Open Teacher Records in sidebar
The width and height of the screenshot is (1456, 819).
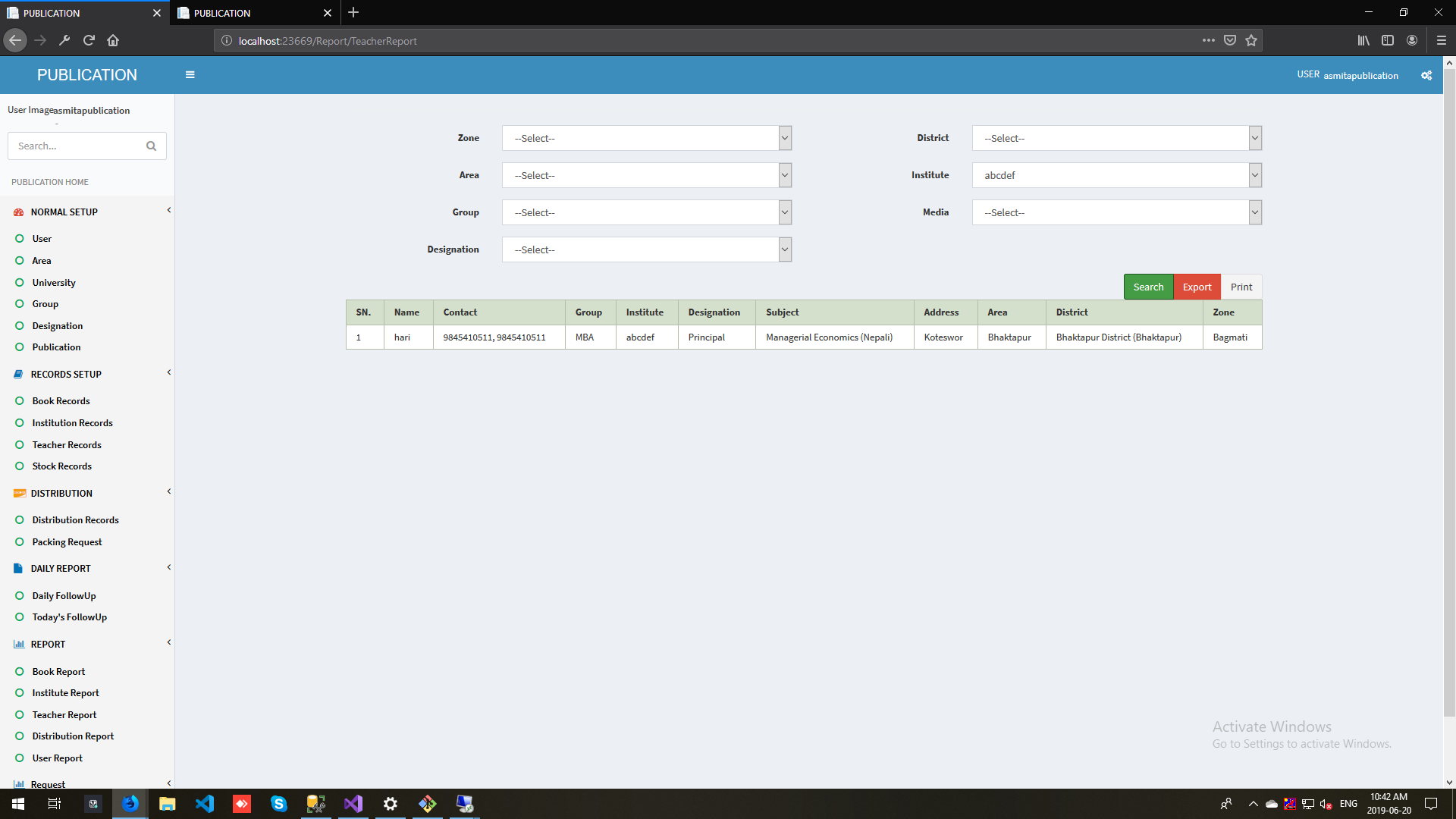coord(67,445)
